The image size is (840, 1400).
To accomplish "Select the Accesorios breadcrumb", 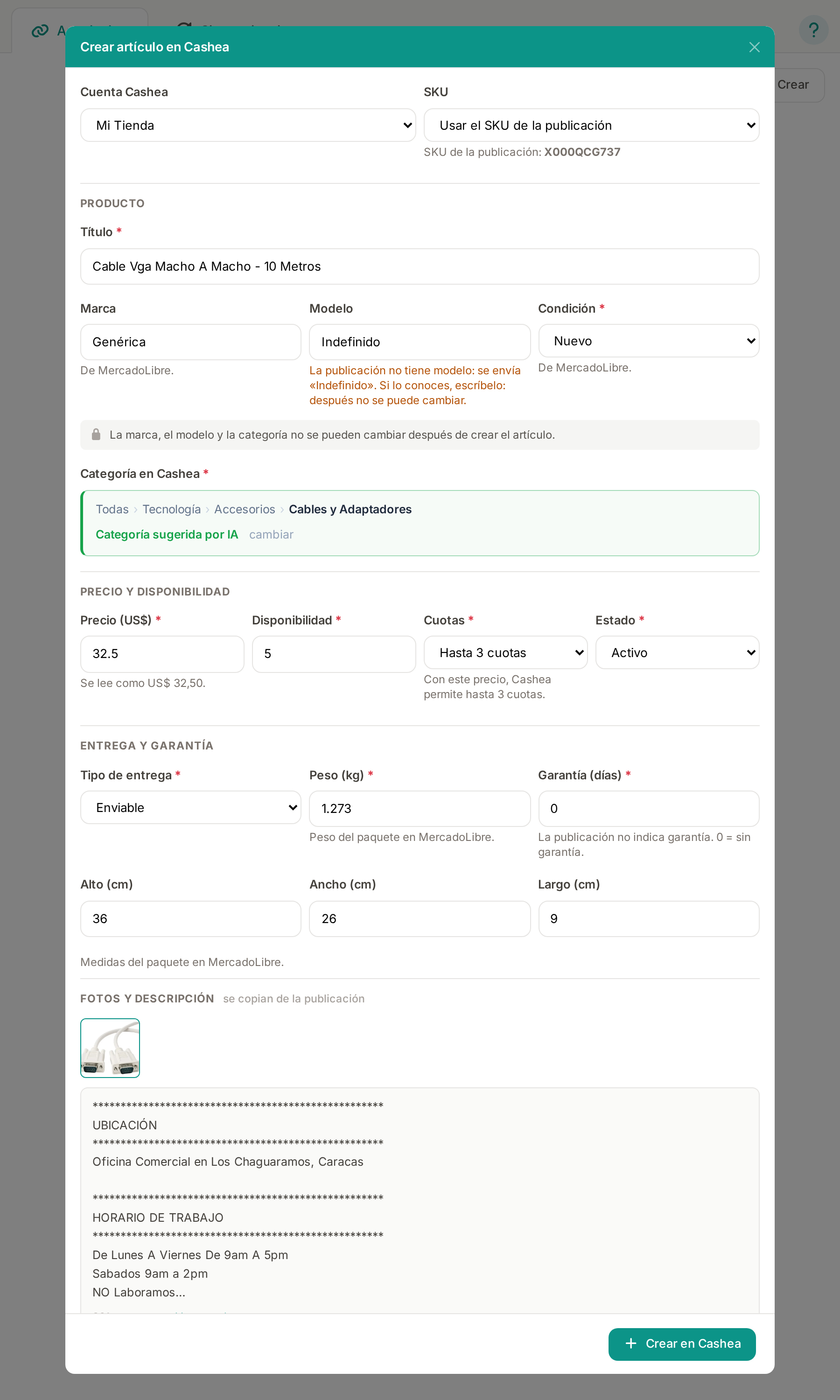I will click(245, 509).
